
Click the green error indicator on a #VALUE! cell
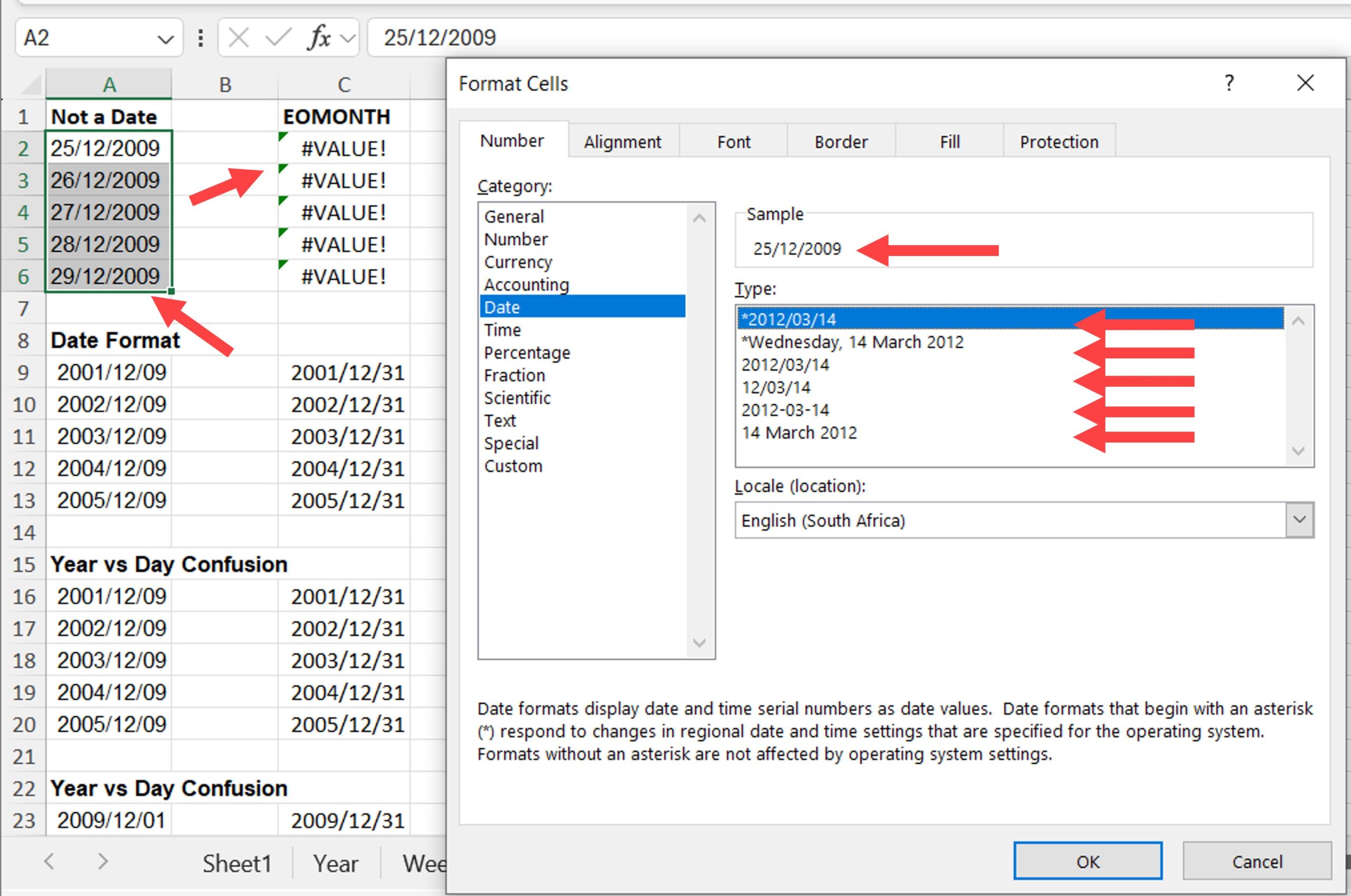point(282,137)
